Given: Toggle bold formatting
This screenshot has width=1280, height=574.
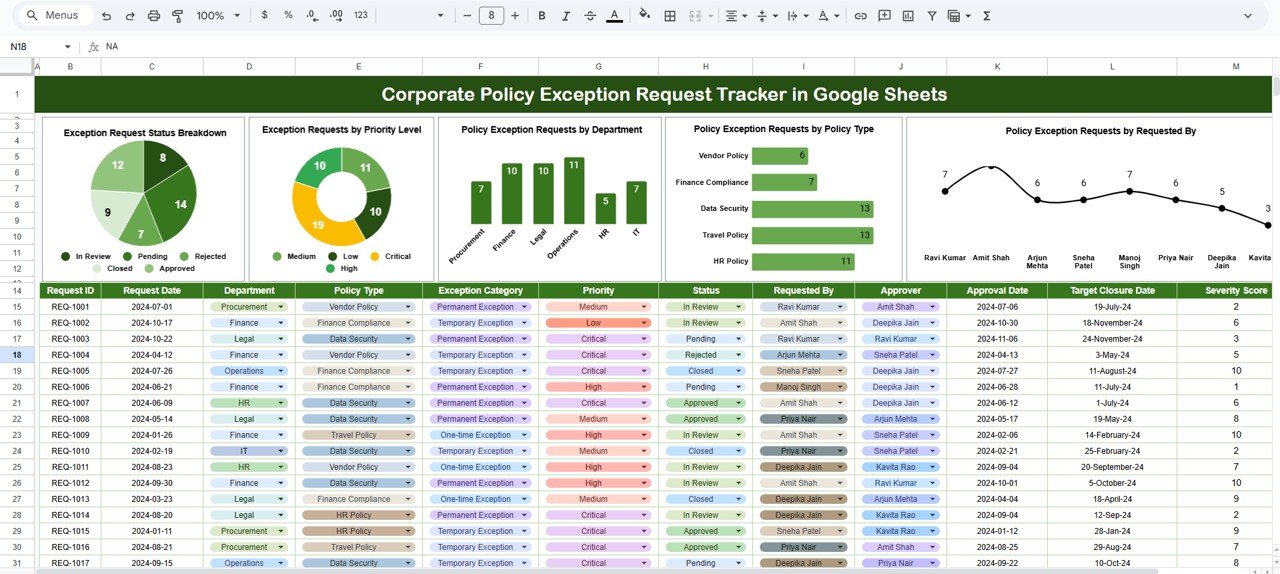Looking at the screenshot, I should [x=542, y=16].
